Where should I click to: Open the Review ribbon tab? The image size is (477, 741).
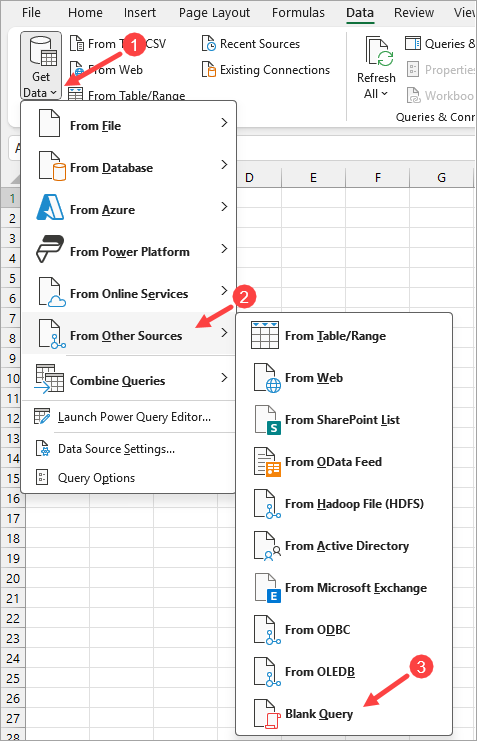(x=414, y=12)
